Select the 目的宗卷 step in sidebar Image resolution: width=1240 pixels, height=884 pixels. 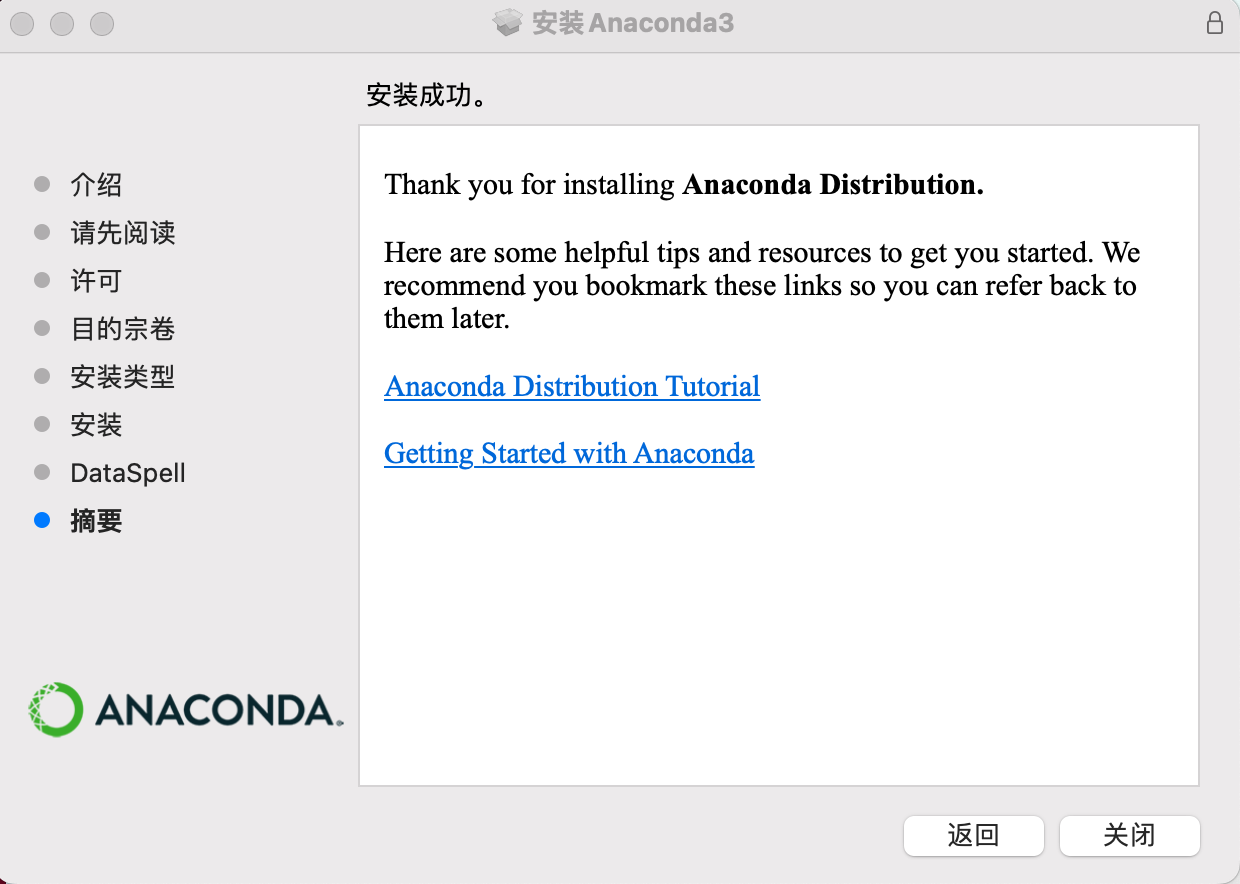point(123,328)
